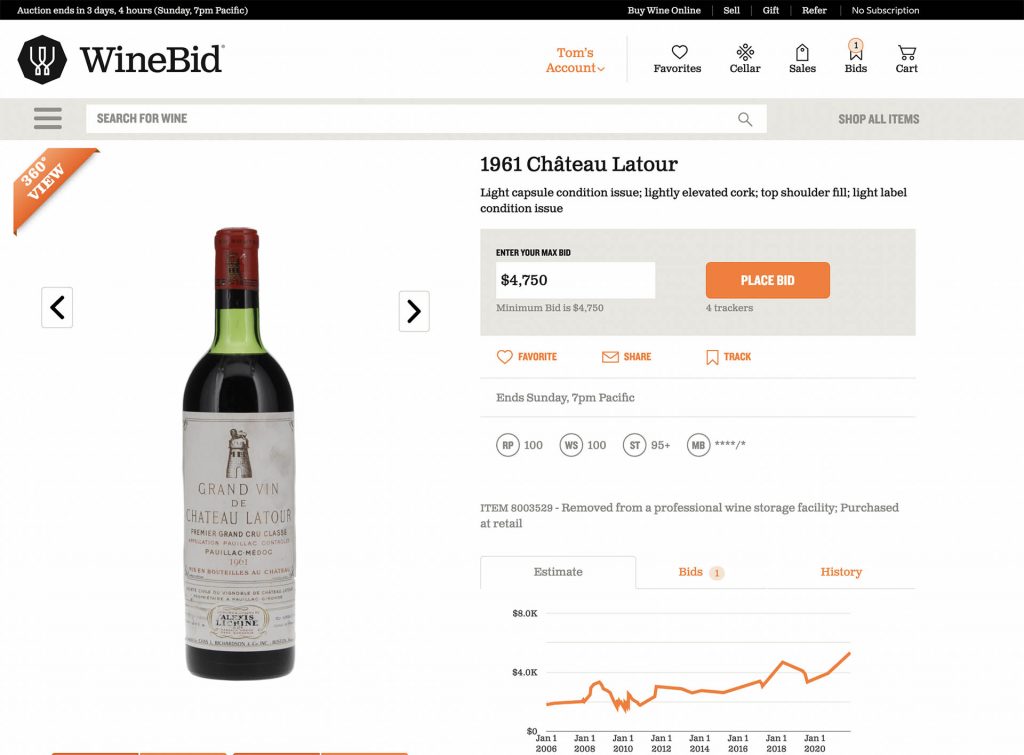Open the Cellar icon
Screen dimensions: 1024x755
745,53
